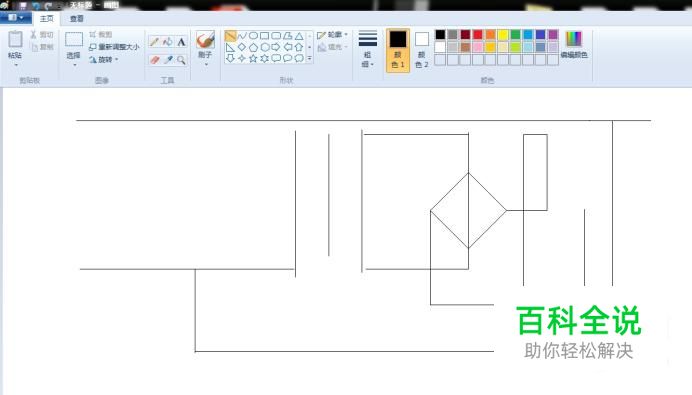The height and width of the screenshot is (395, 692).
Task: Choose the Right arrow shape
Action: pyautogui.click(x=276, y=47)
